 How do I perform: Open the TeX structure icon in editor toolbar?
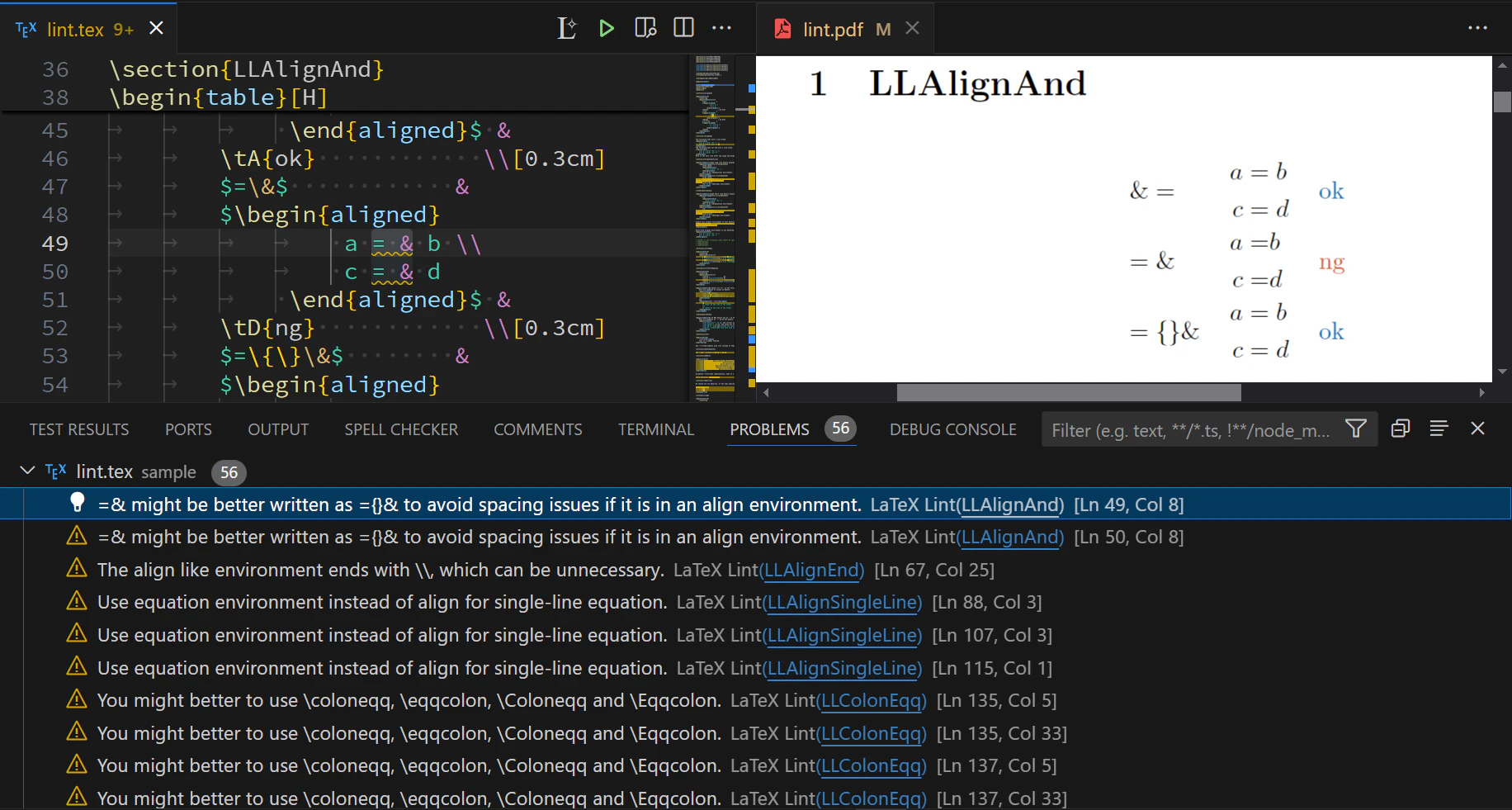[x=566, y=28]
